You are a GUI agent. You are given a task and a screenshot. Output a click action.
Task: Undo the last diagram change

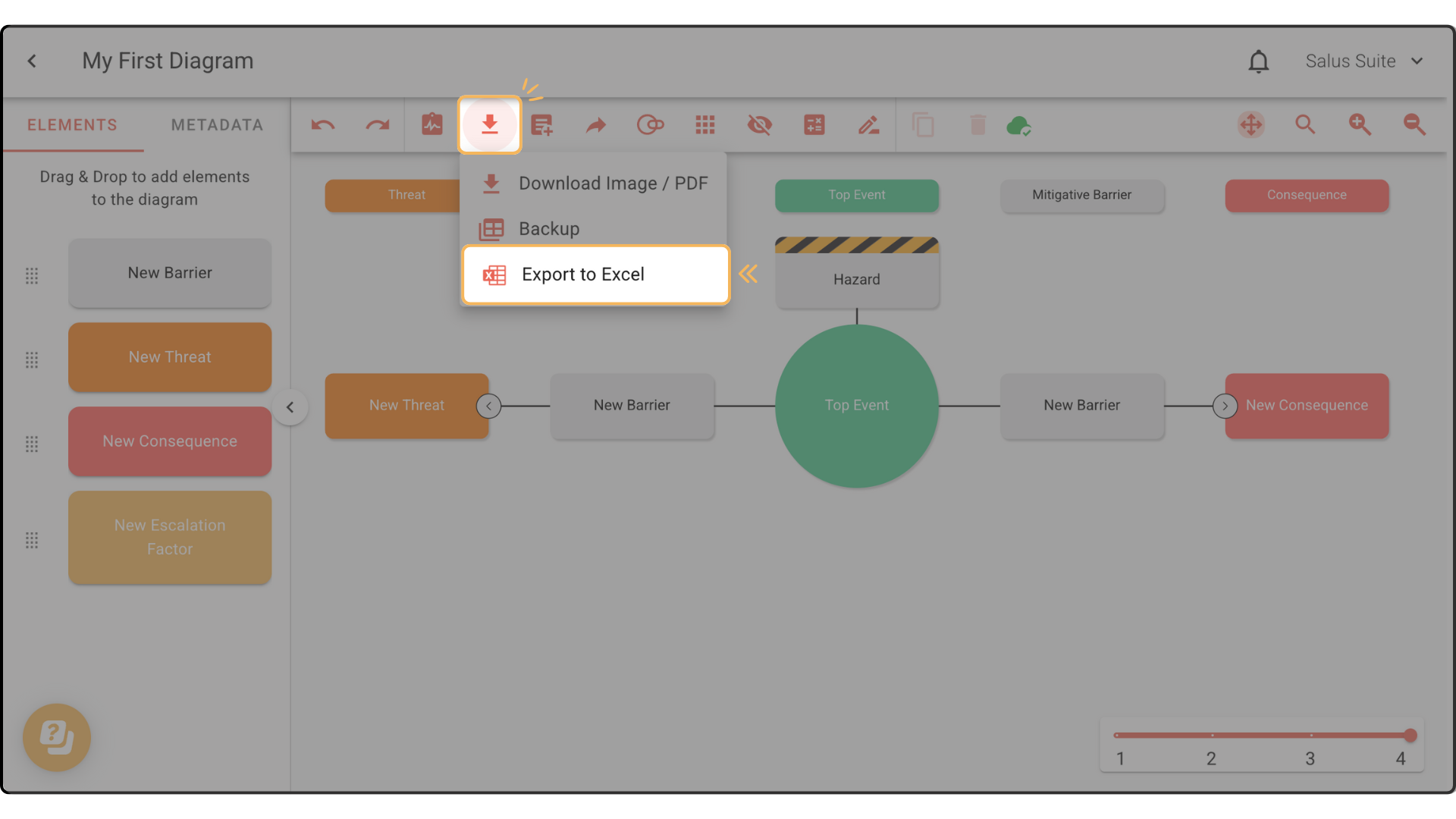[323, 125]
